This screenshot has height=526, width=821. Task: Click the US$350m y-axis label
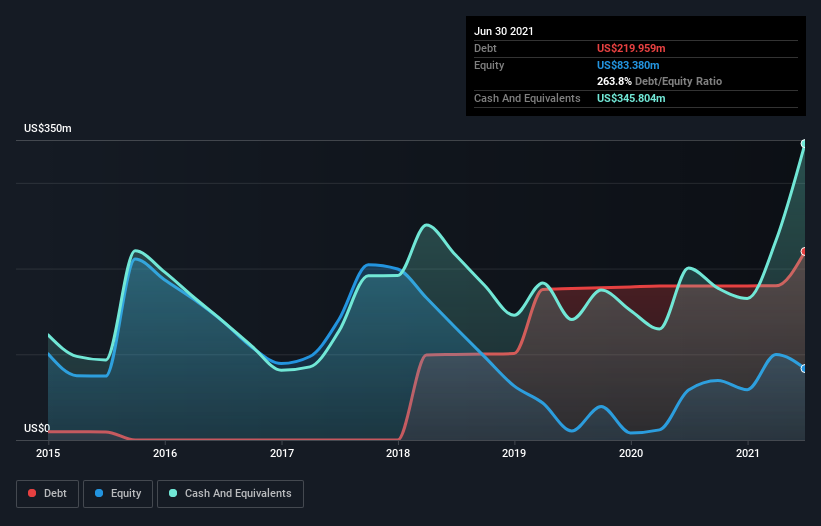coord(48,128)
